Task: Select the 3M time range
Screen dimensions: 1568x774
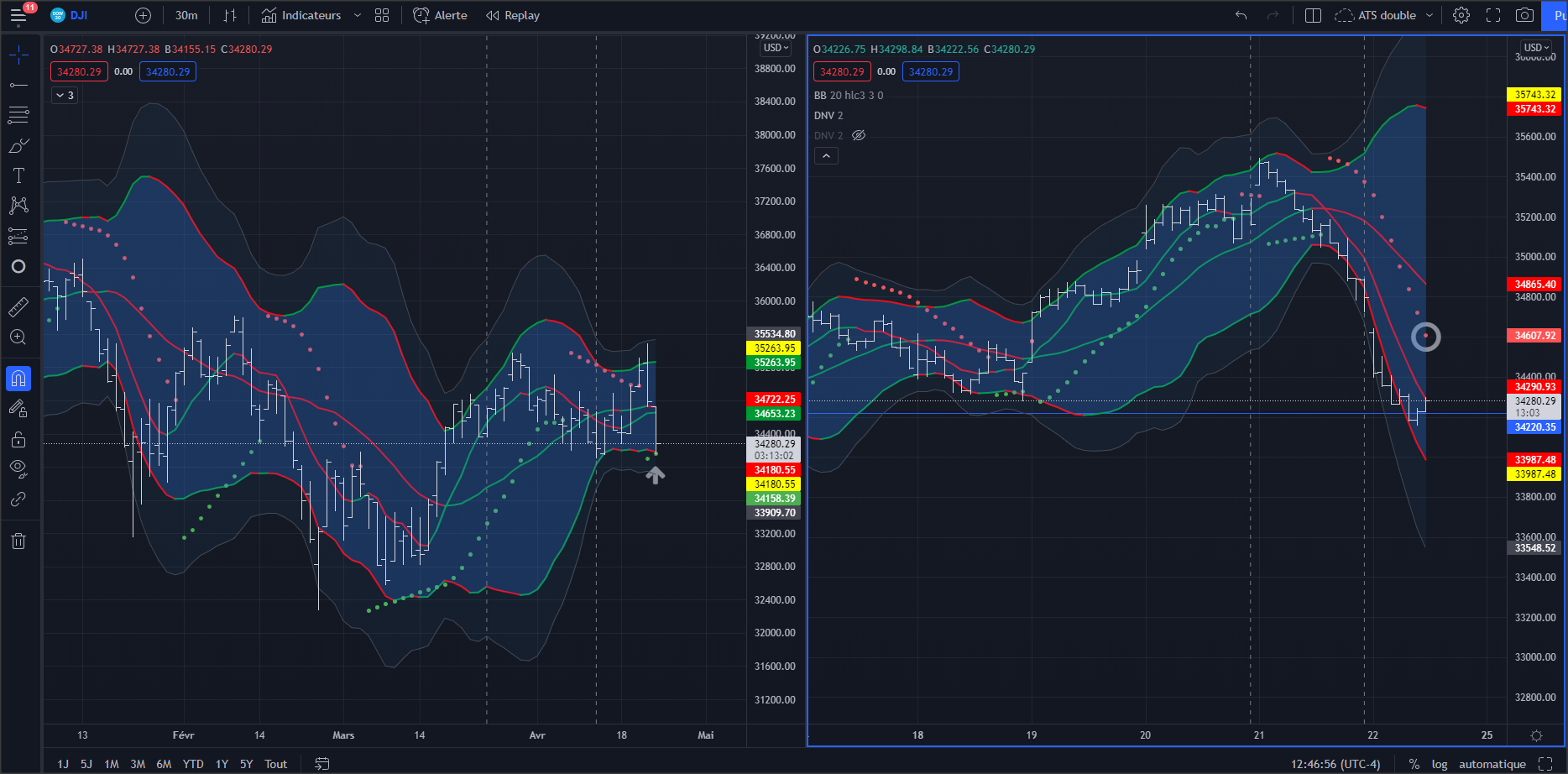Action: point(138,764)
